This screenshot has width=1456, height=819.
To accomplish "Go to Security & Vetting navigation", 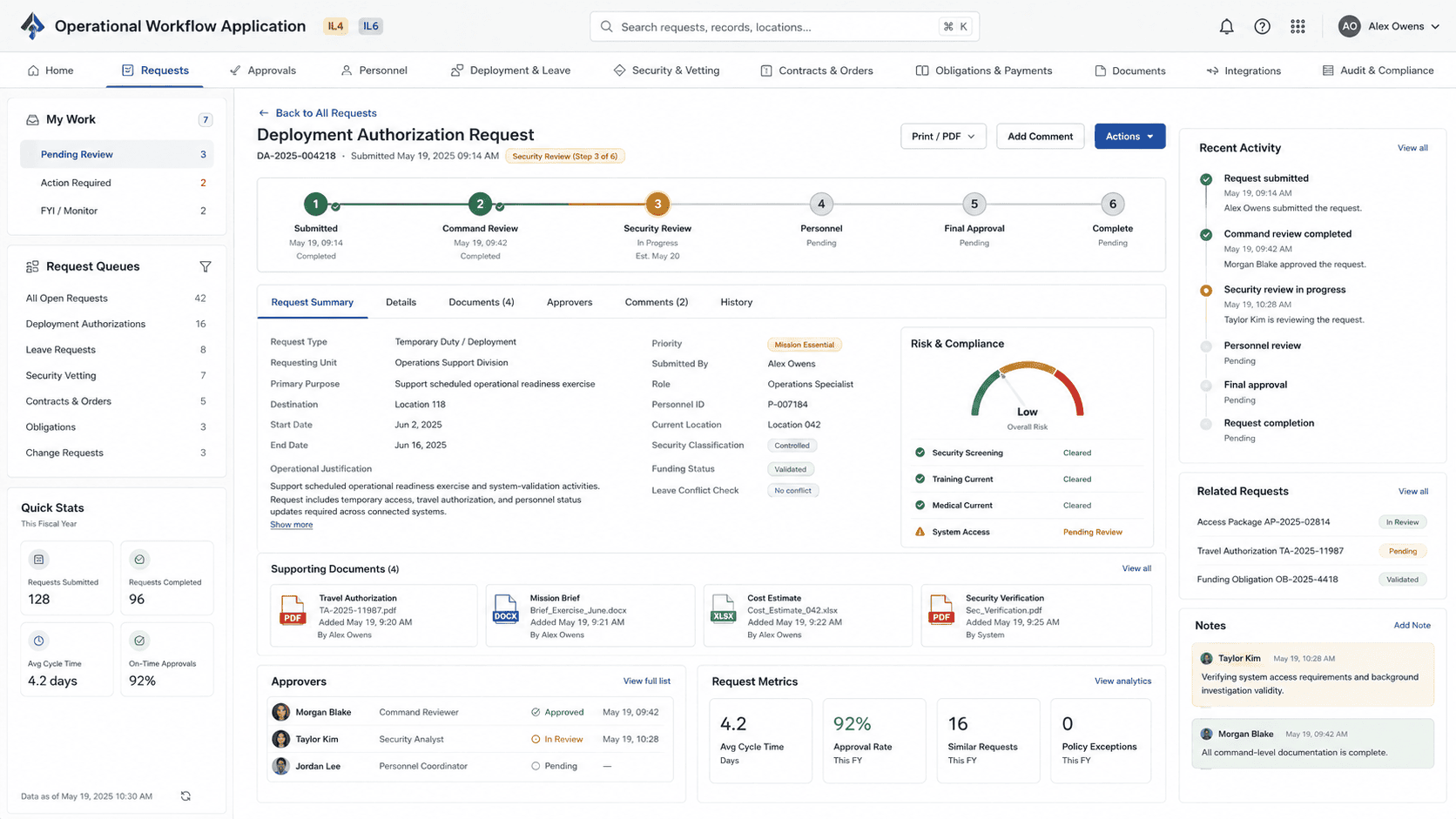I will 667,70.
